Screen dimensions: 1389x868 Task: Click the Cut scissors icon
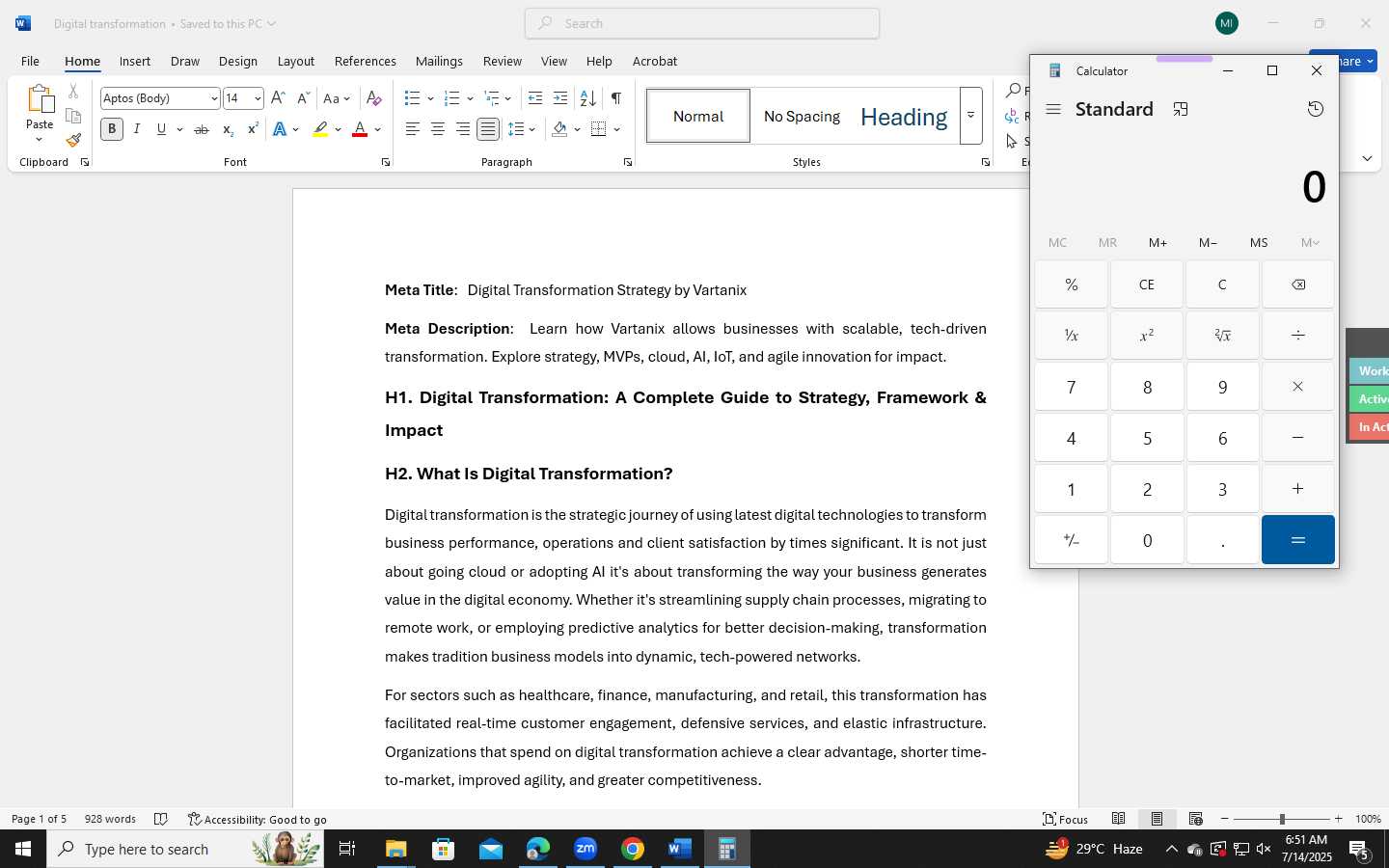73,92
